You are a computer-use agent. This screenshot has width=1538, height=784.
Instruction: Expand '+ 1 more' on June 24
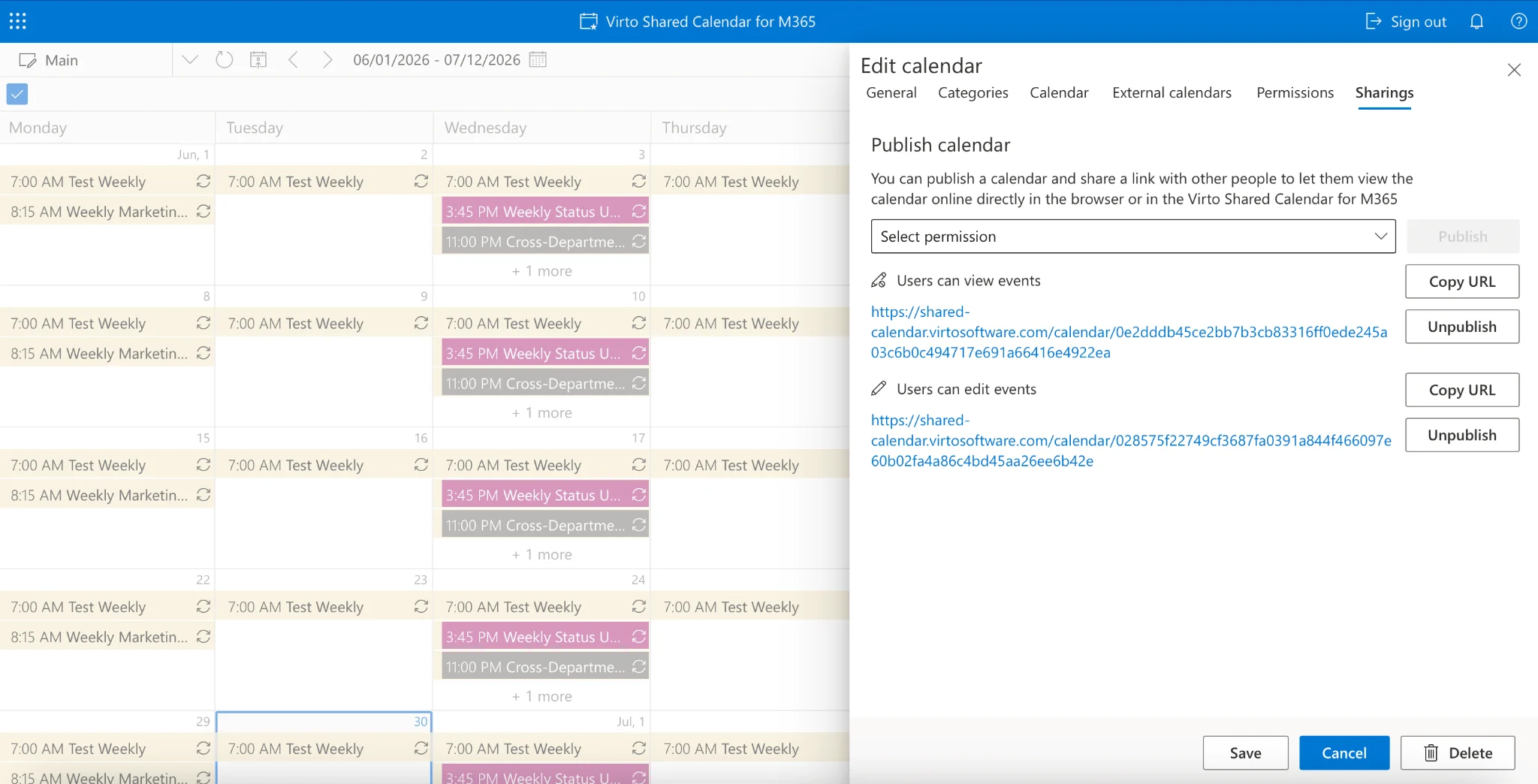(542, 696)
